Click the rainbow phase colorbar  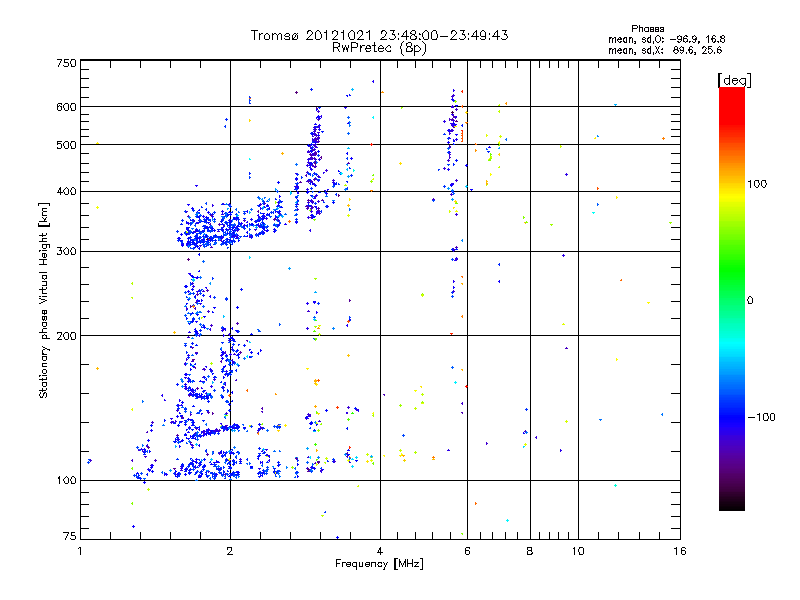732,299
